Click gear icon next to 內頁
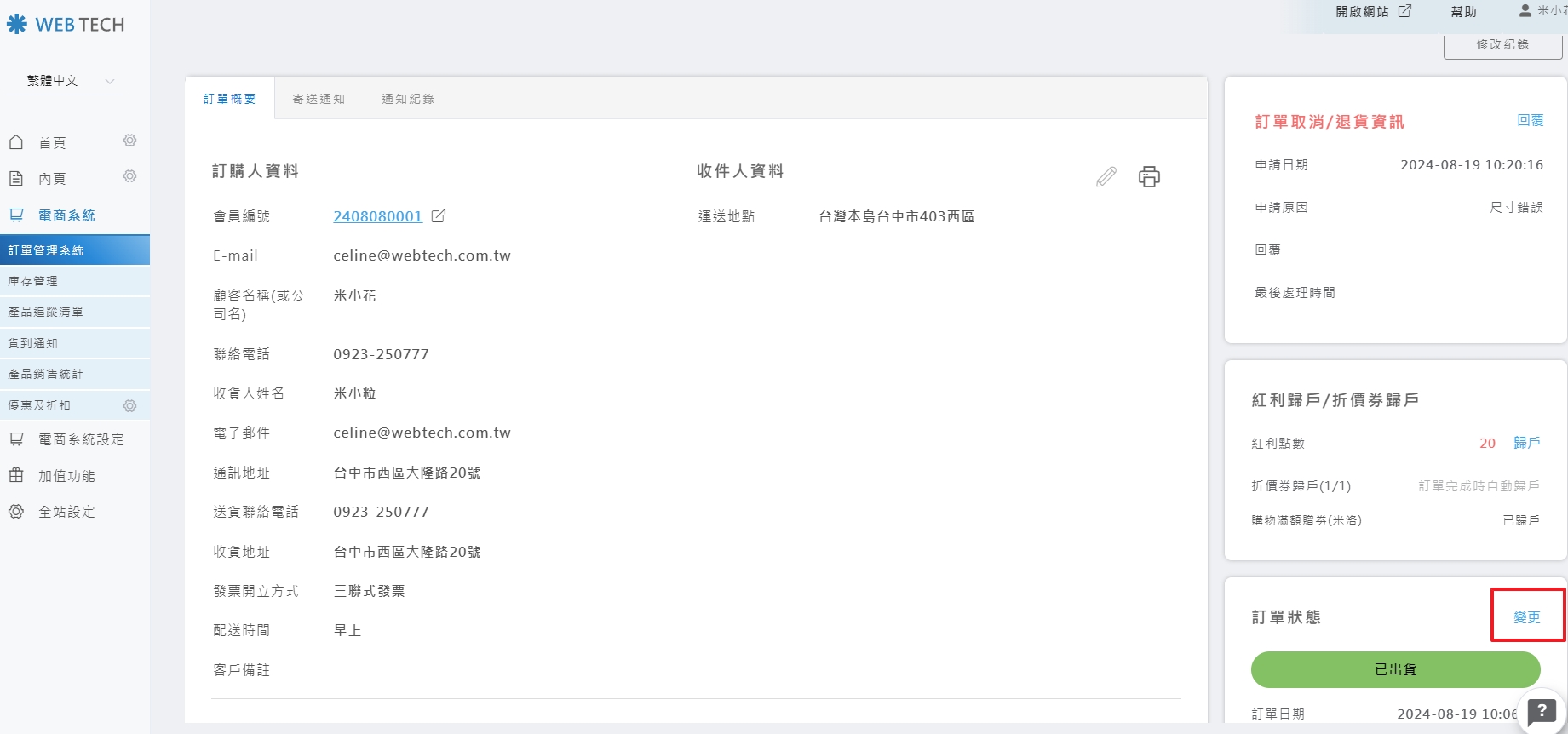This screenshot has width=1568, height=734. point(129,176)
